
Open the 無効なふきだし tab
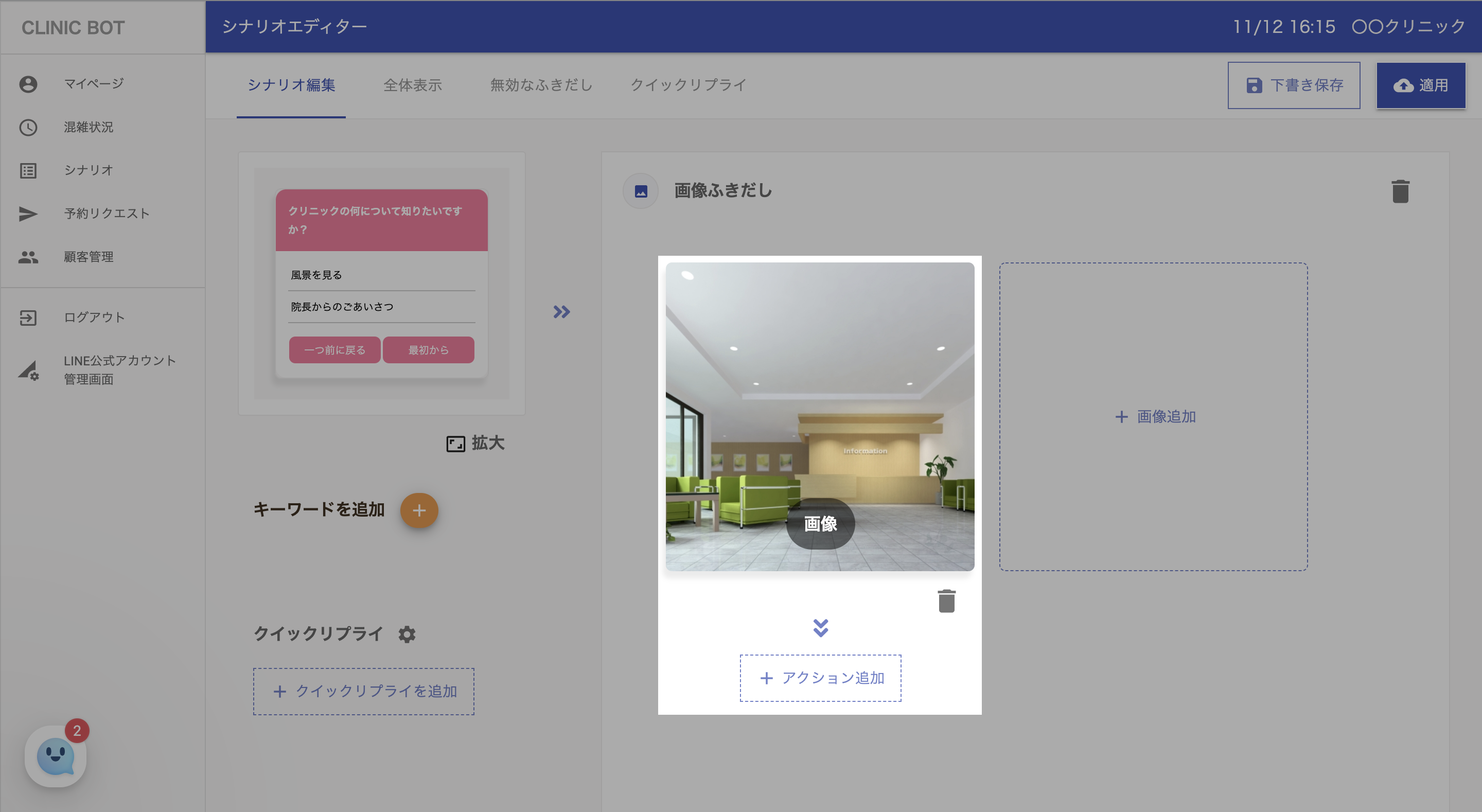point(541,85)
